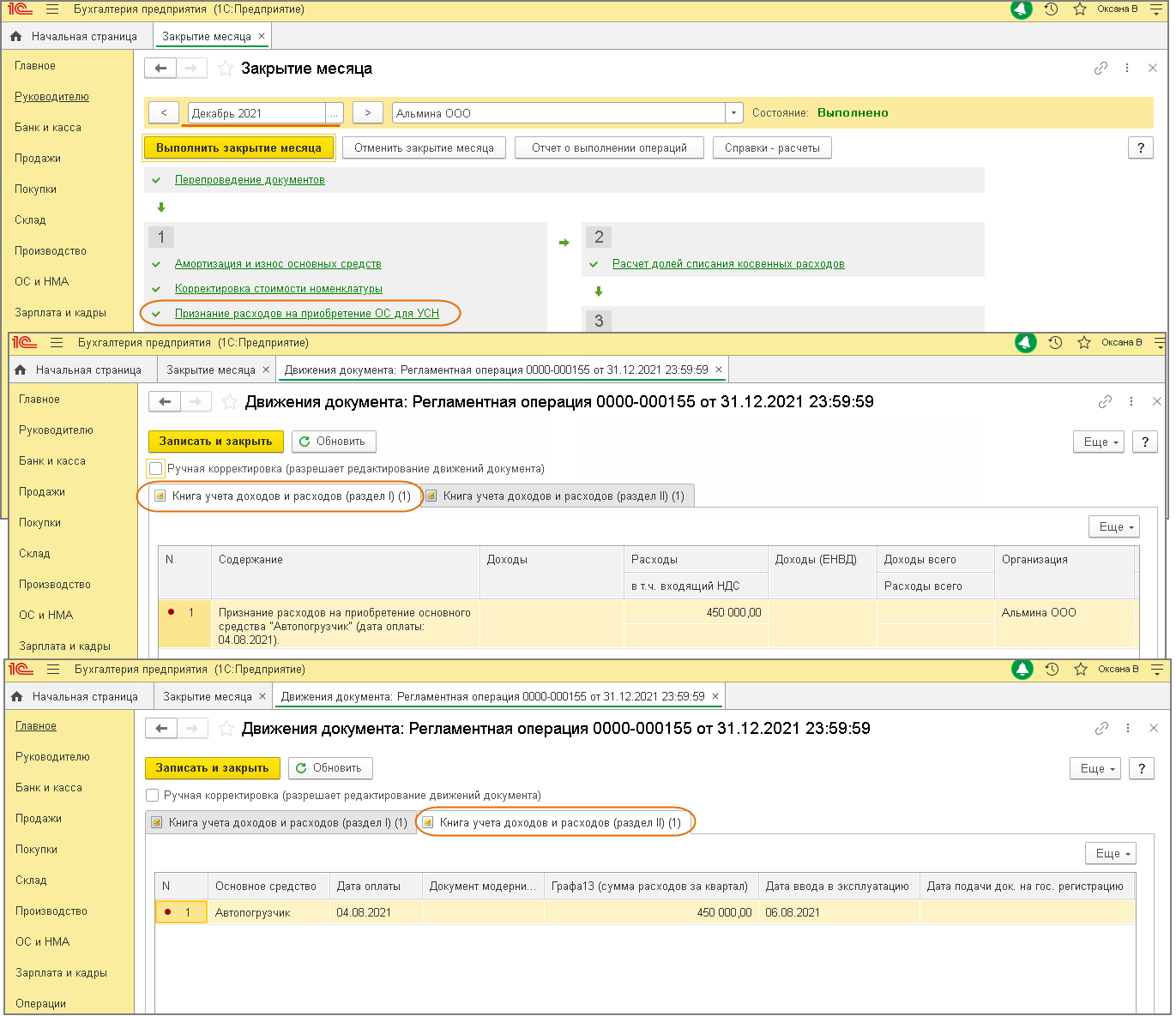
Task: Click Выполнить закрытие месяца button
Action: pos(238,148)
